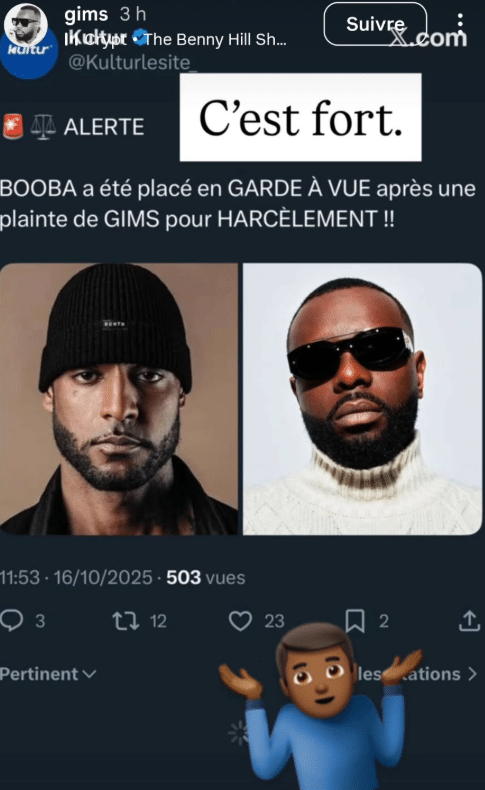The width and height of the screenshot is (485, 790).
Task: Like the post with heart icon
Action: [x=240, y=621]
